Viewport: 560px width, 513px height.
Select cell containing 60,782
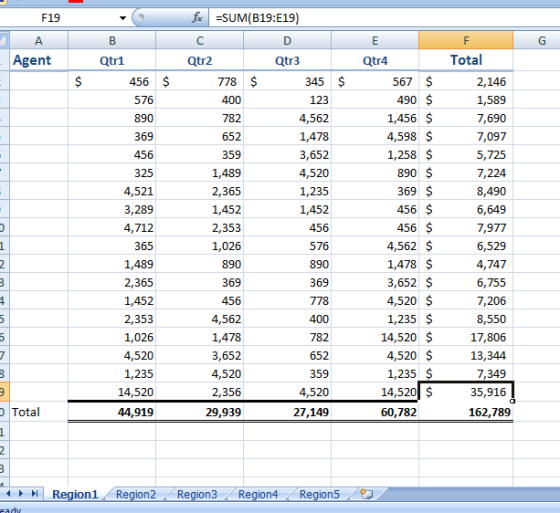tap(375, 412)
